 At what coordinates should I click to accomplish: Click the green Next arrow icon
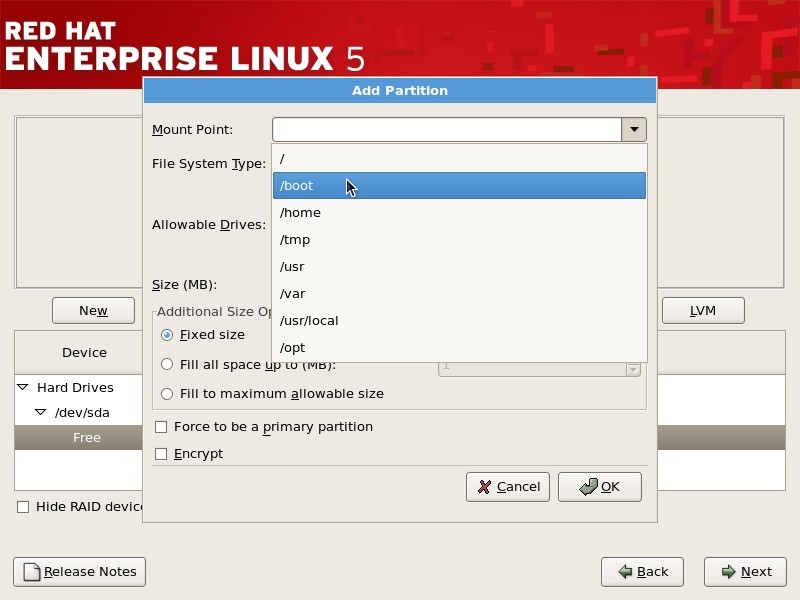click(729, 572)
